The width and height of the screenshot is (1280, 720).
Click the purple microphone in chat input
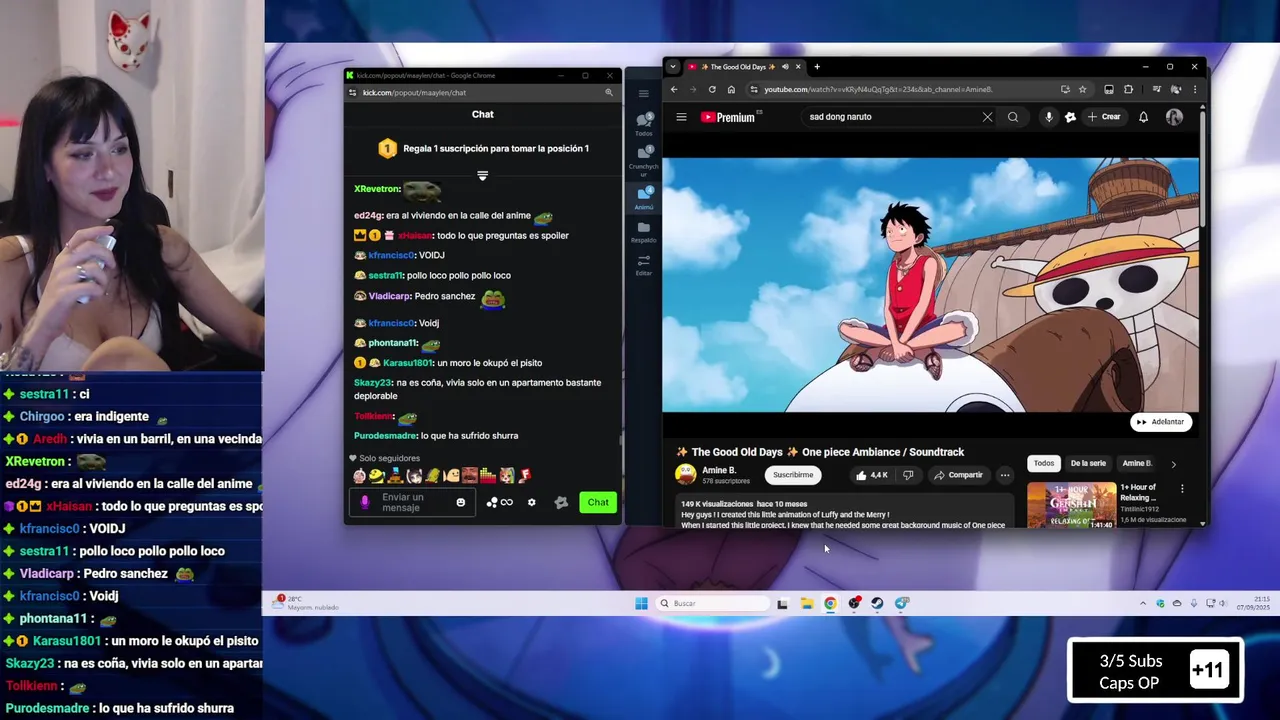click(x=365, y=502)
